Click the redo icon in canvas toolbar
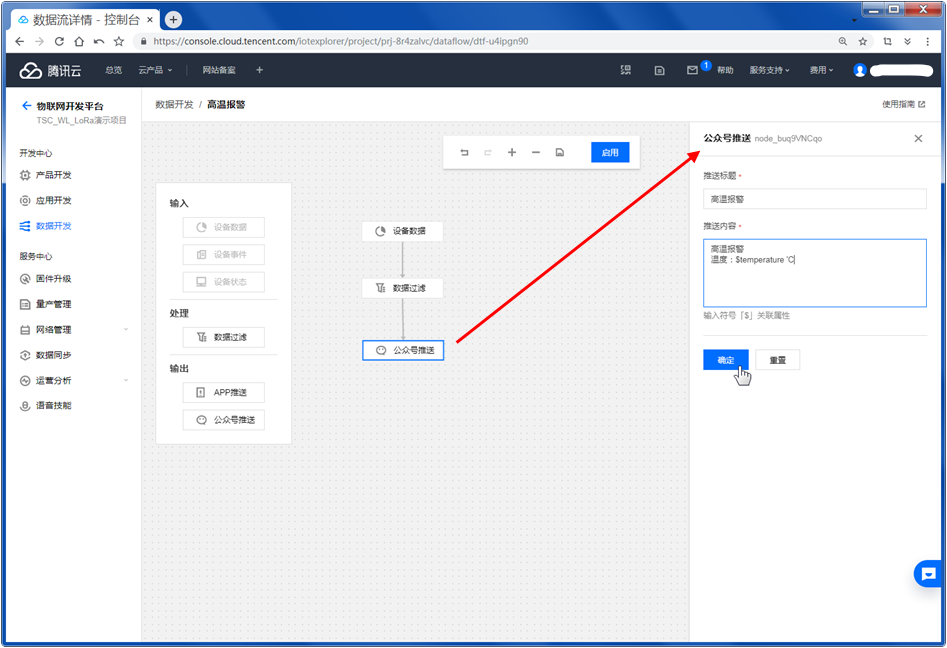947x648 pixels. (x=487, y=152)
